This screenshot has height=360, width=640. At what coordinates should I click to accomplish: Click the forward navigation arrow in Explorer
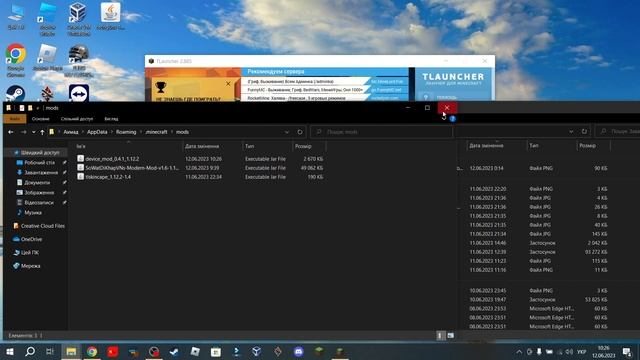23,132
